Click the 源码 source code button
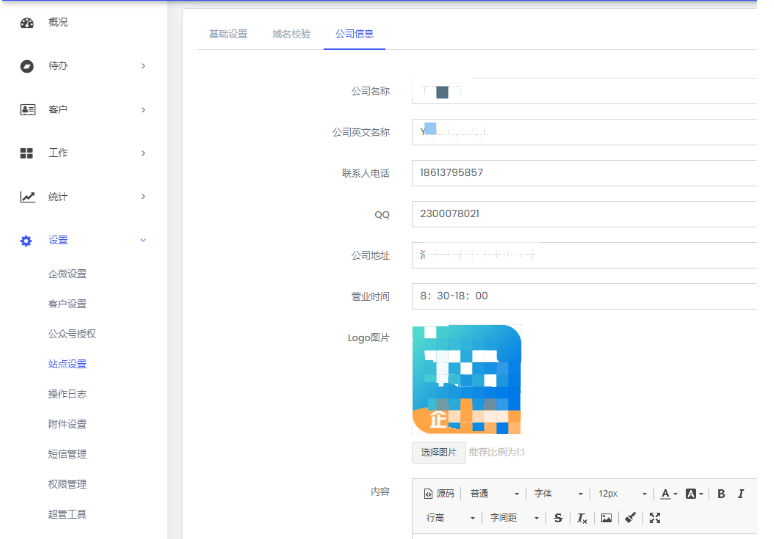The width and height of the screenshot is (774, 539). coord(439,493)
